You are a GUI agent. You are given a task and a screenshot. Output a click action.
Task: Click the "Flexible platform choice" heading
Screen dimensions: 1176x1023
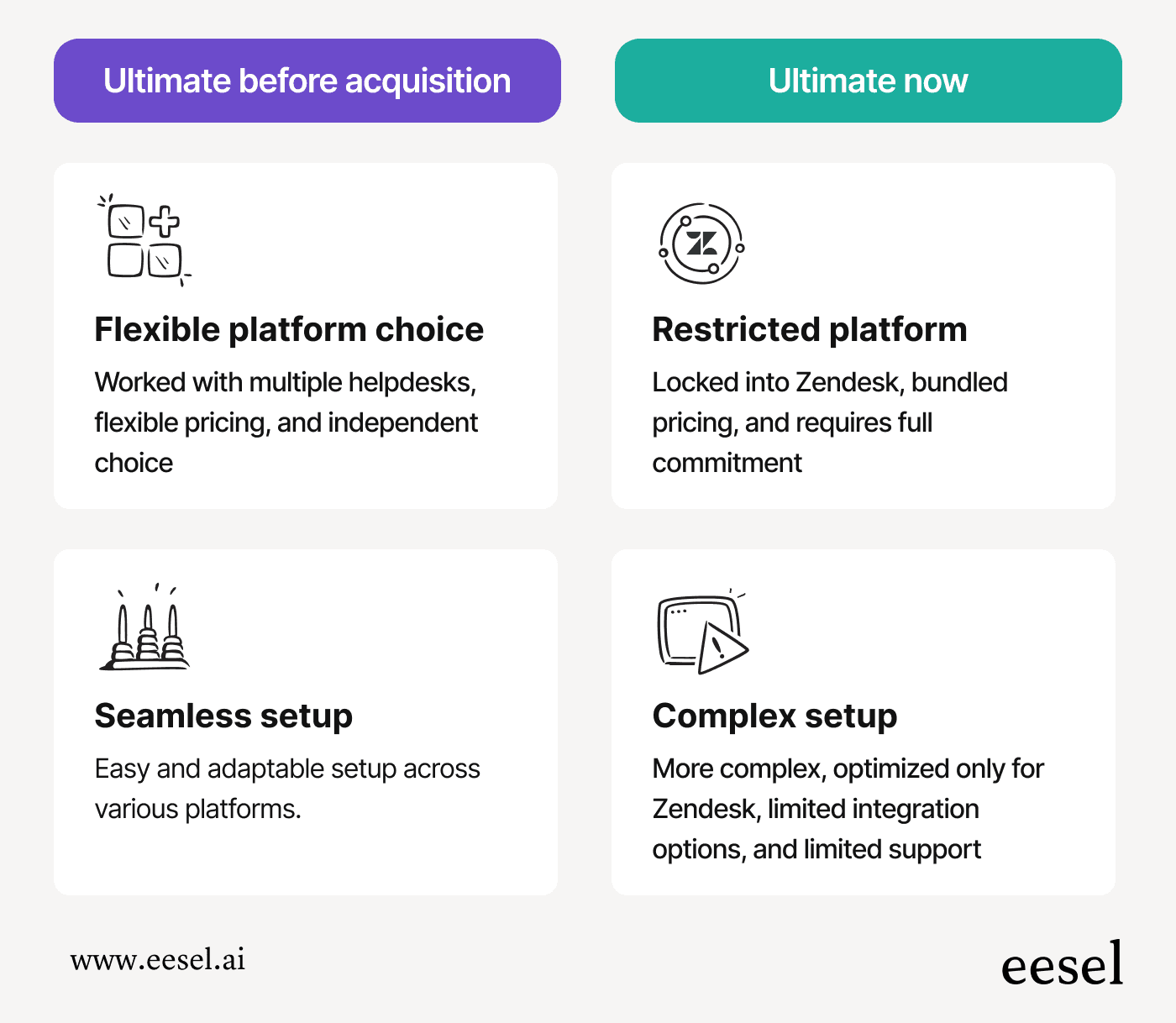pyautogui.click(x=289, y=329)
